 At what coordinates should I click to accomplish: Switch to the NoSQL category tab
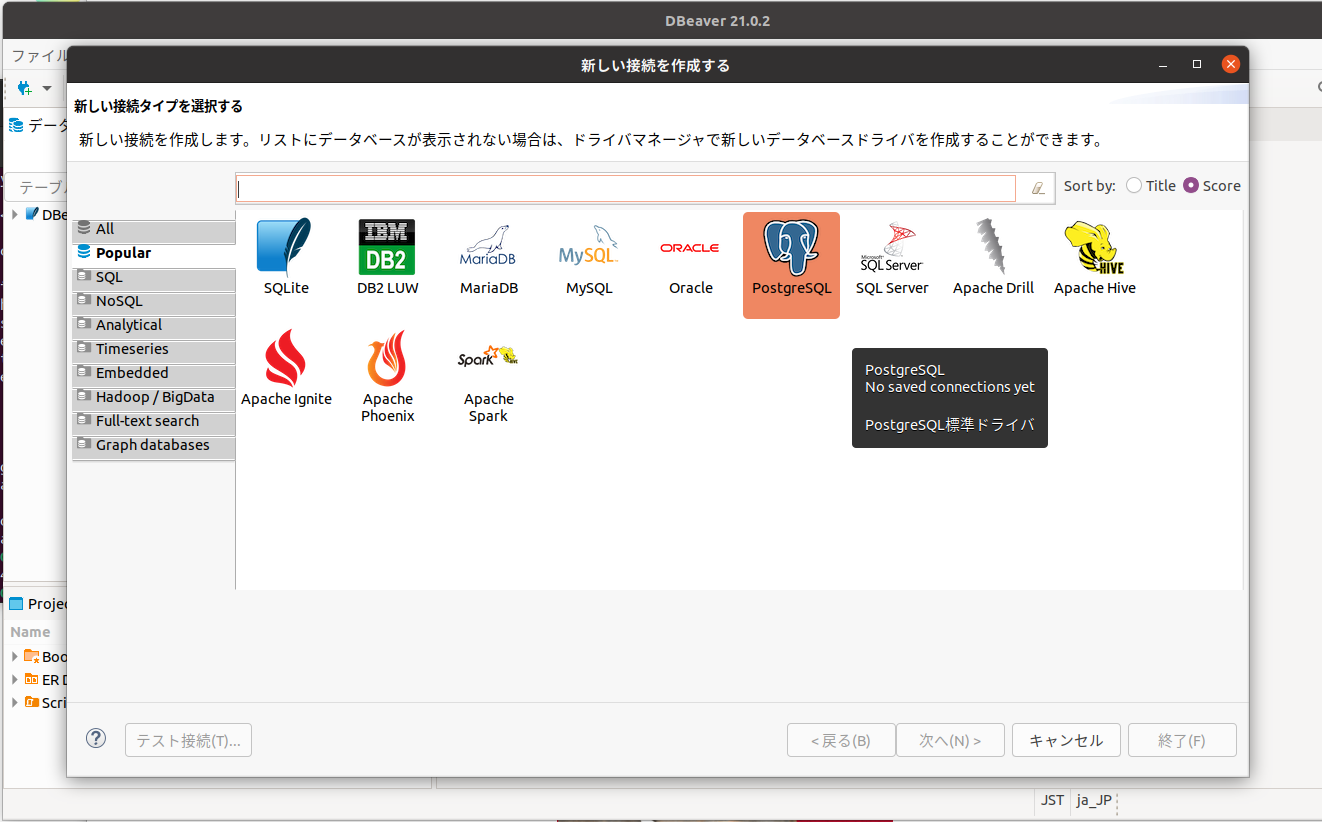tap(119, 301)
